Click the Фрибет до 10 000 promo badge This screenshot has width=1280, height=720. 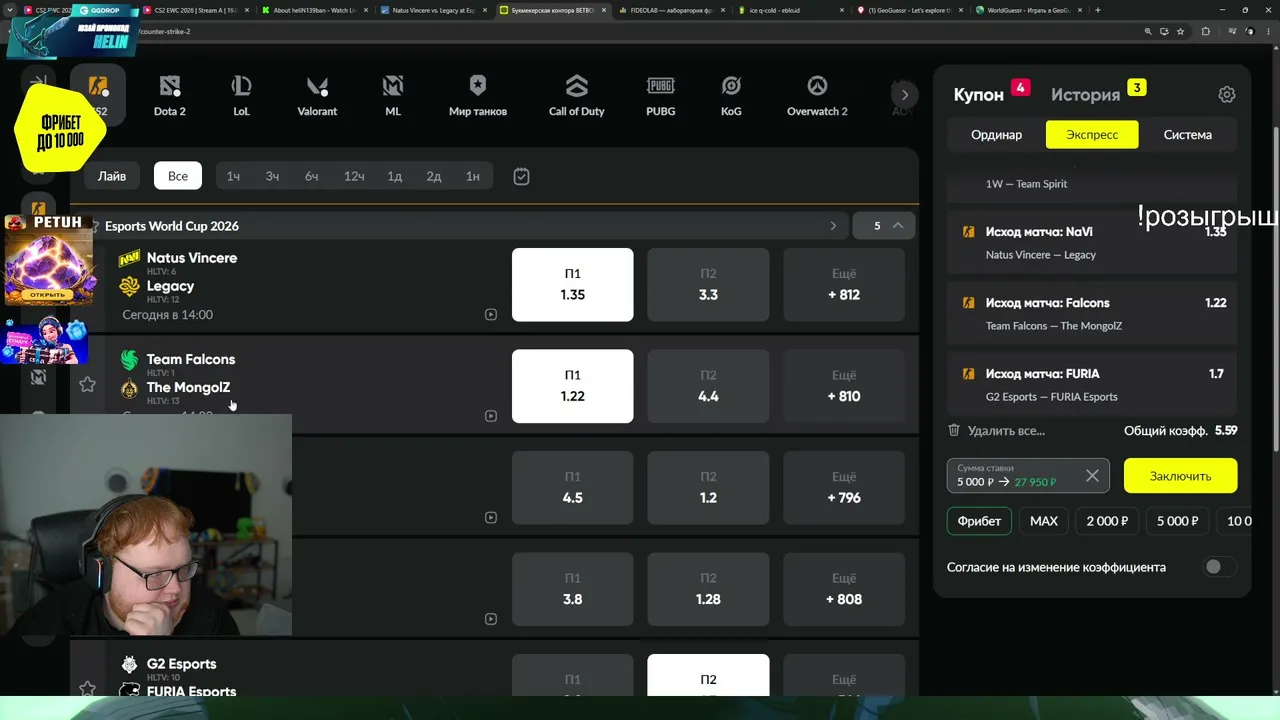60,130
